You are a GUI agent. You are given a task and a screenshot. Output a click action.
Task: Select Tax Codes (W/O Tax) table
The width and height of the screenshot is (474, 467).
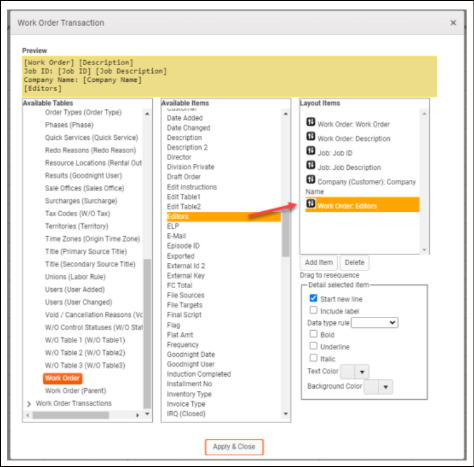pyautogui.click(x=78, y=214)
